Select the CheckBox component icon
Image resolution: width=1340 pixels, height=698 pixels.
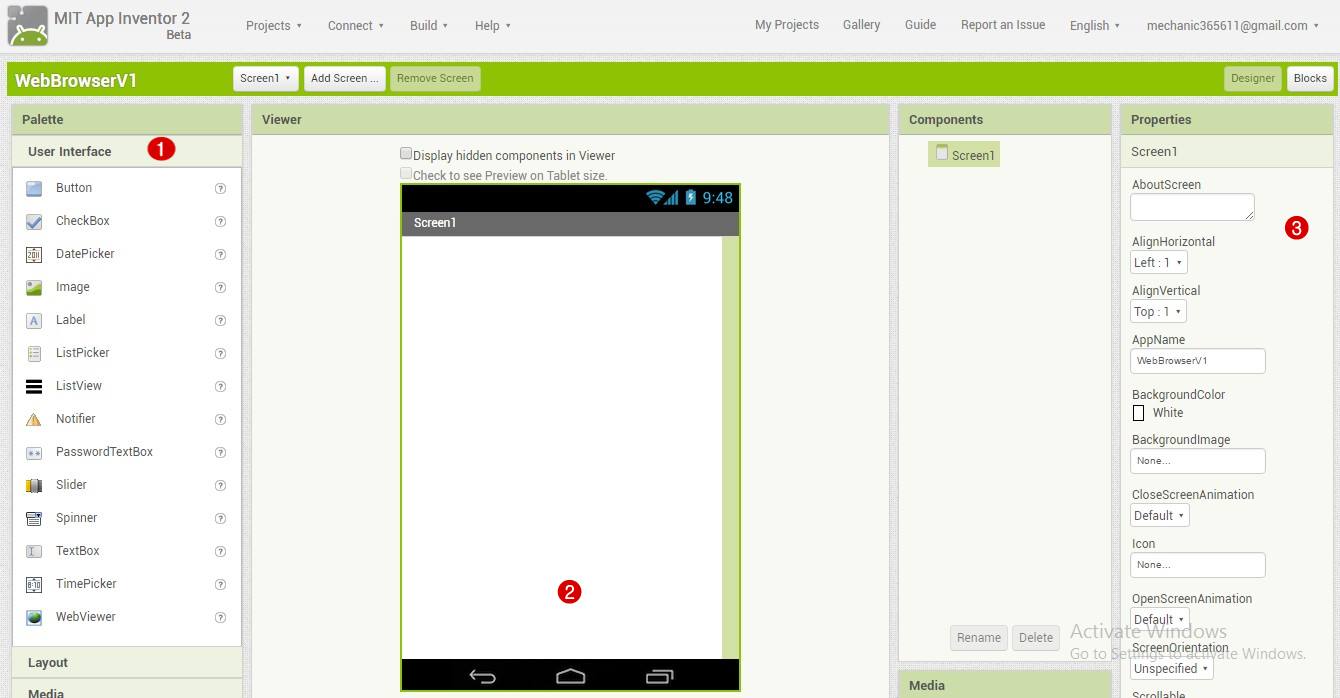click(34, 221)
